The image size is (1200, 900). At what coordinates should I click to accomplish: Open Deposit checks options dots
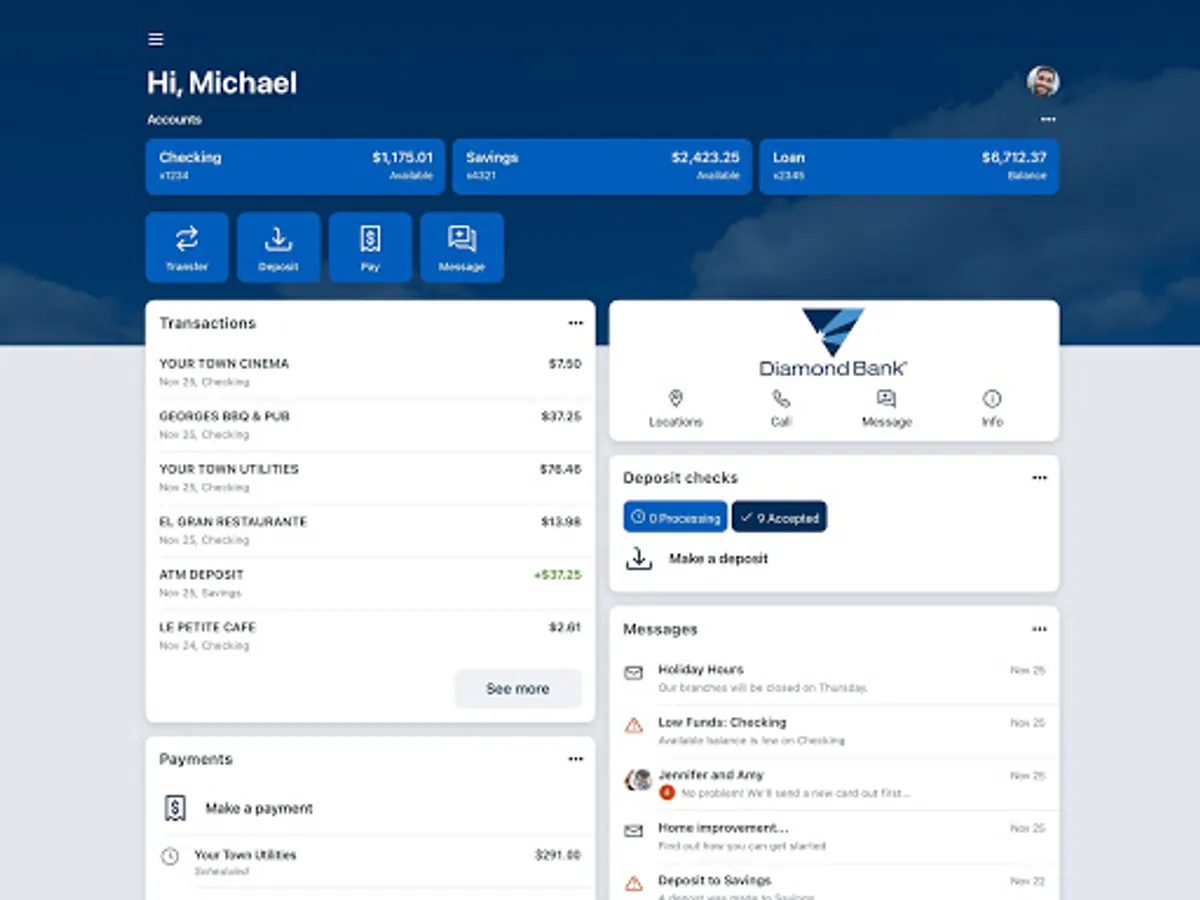(1040, 478)
